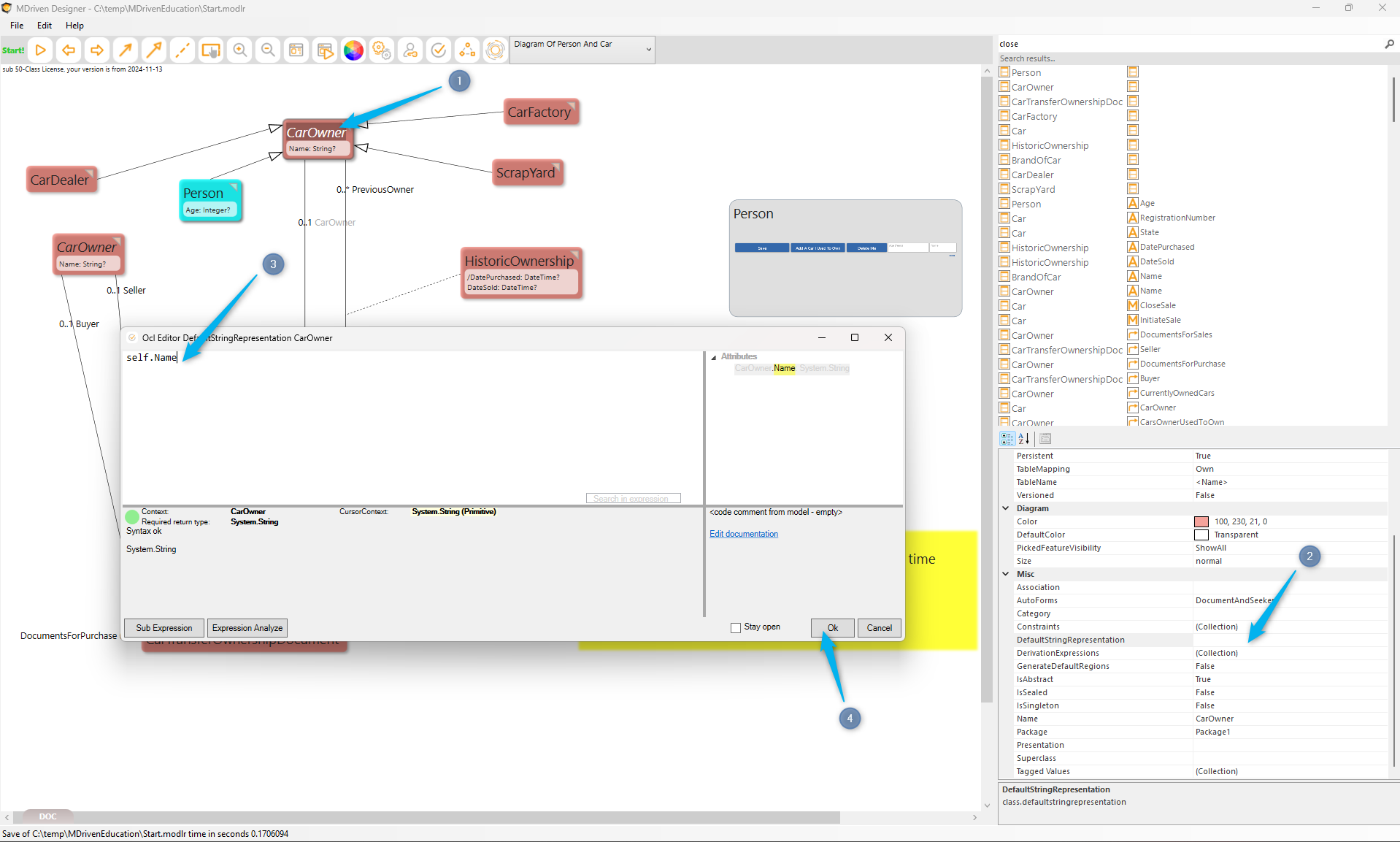Collapse the Diagram property category
This screenshot has height=842, width=1400.
point(1006,508)
